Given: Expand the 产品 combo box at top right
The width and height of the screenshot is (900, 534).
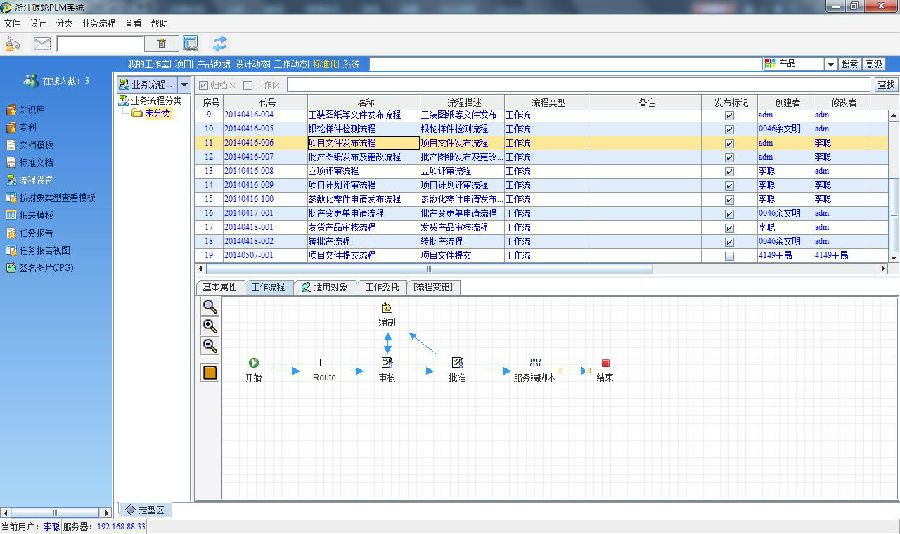Looking at the screenshot, I should 830,64.
